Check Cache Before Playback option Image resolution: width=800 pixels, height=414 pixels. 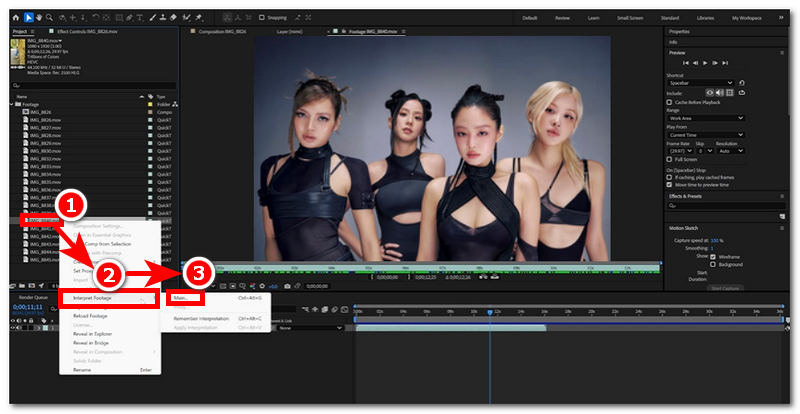[670, 102]
